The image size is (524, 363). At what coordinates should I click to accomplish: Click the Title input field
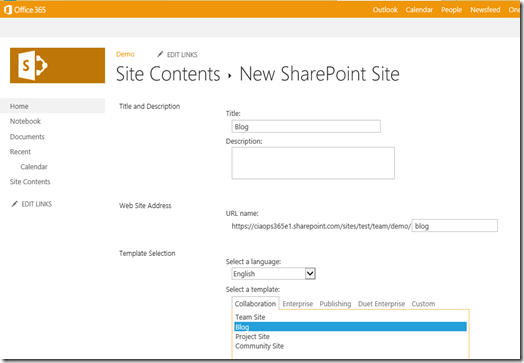point(306,126)
